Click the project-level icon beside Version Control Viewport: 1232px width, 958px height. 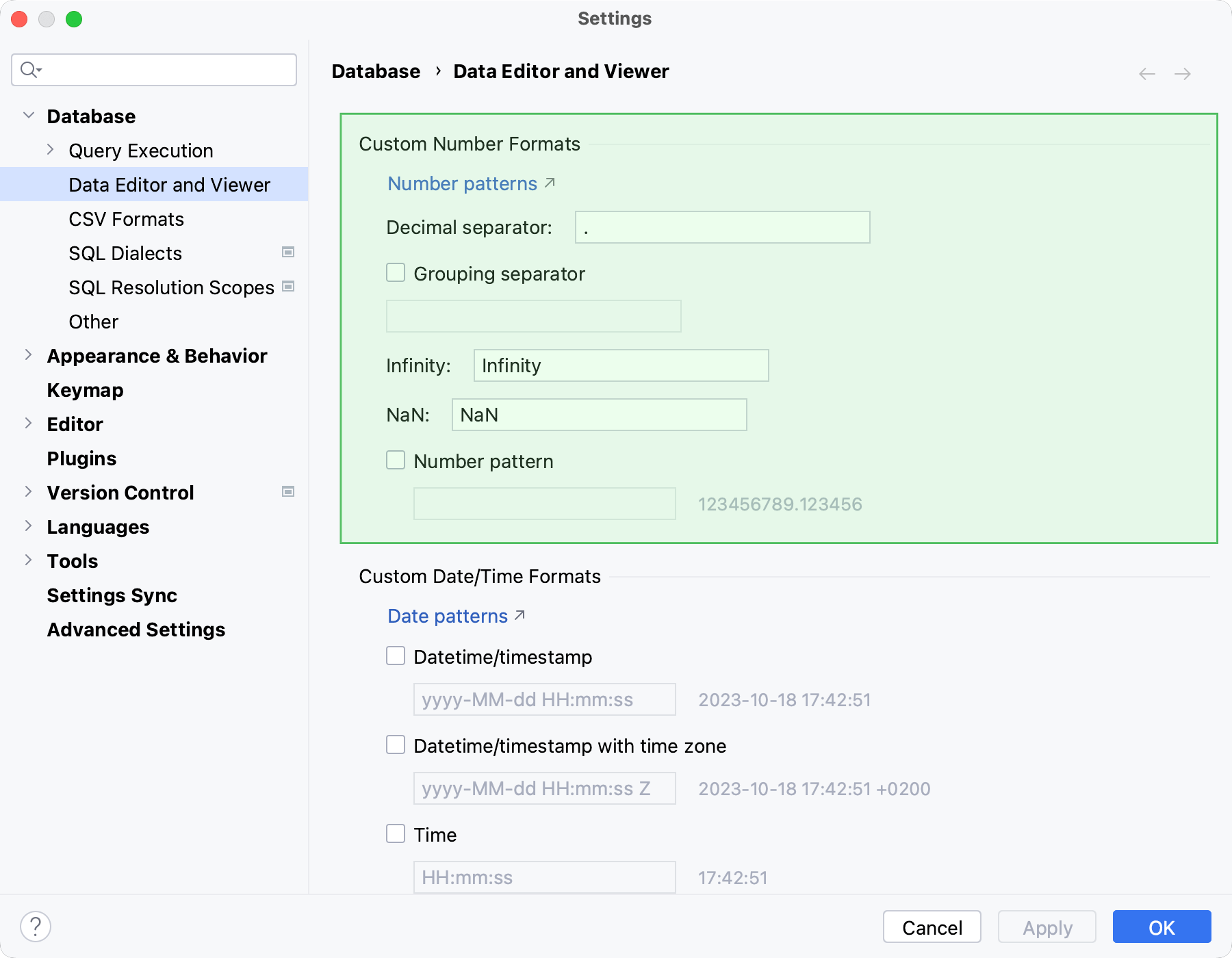point(288,492)
